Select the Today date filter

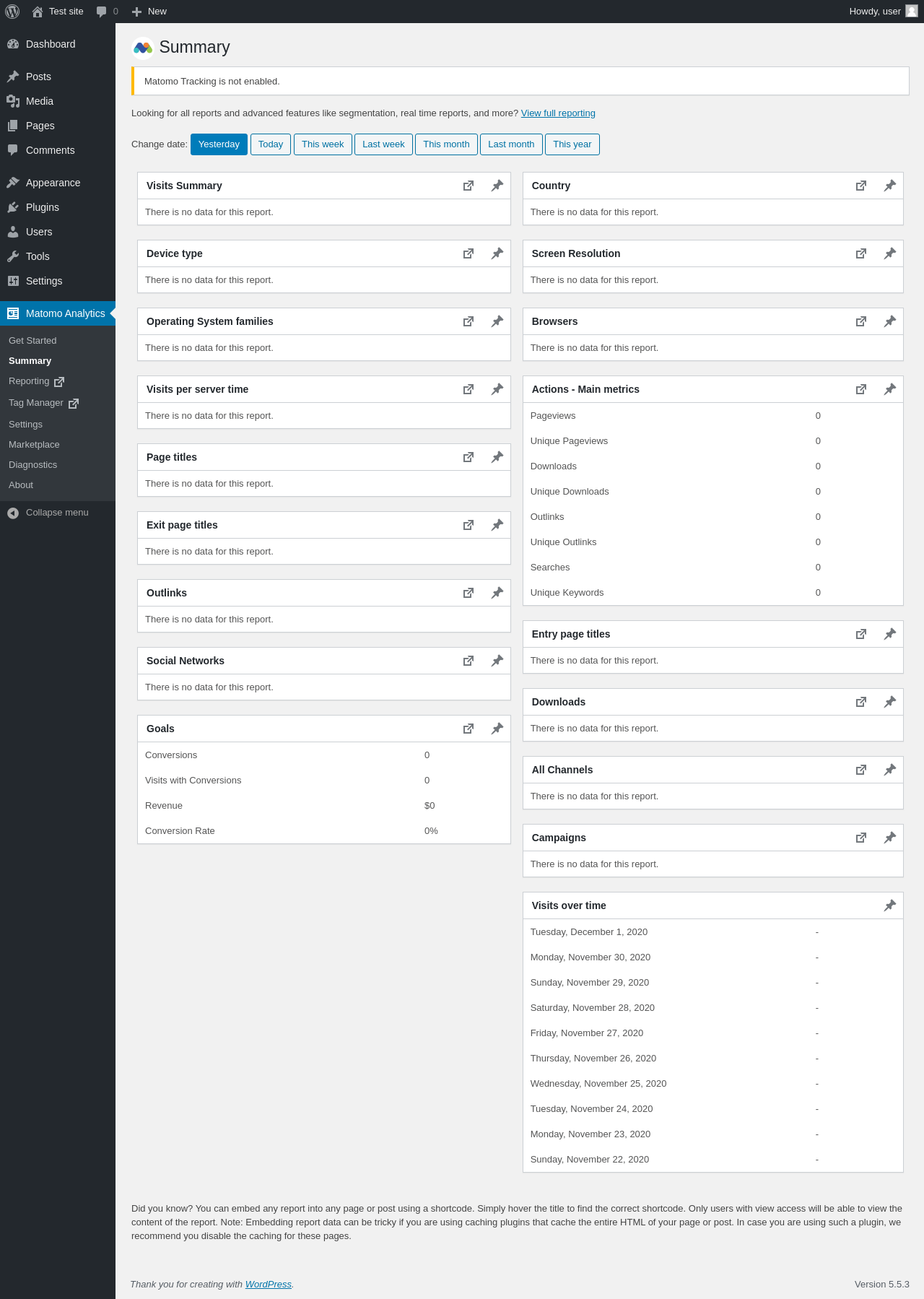click(271, 144)
